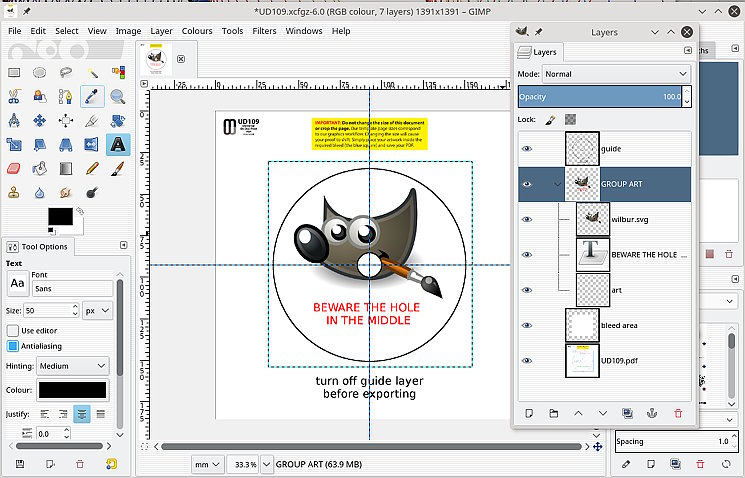The image size is (745, 478).
Task: Open the Hinting Medium dropdown
Action: (73, 366)
